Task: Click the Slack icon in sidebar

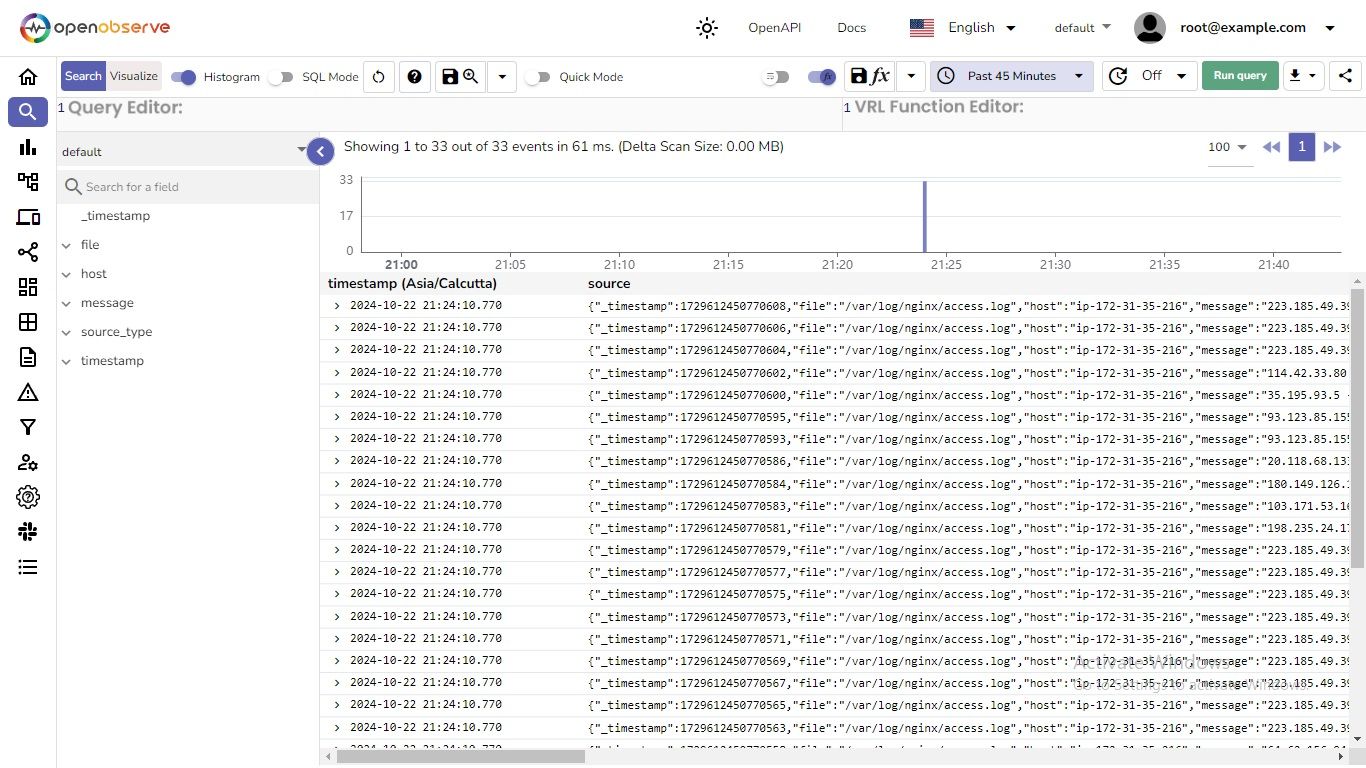Action: pos(27,531)
